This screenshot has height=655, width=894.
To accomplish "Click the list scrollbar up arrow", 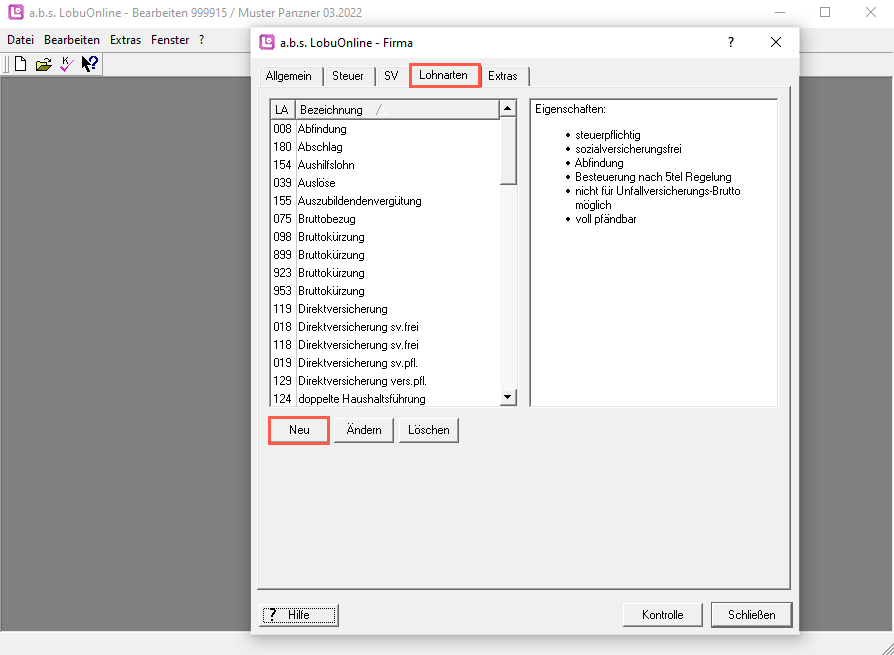I will coord(508,109).
